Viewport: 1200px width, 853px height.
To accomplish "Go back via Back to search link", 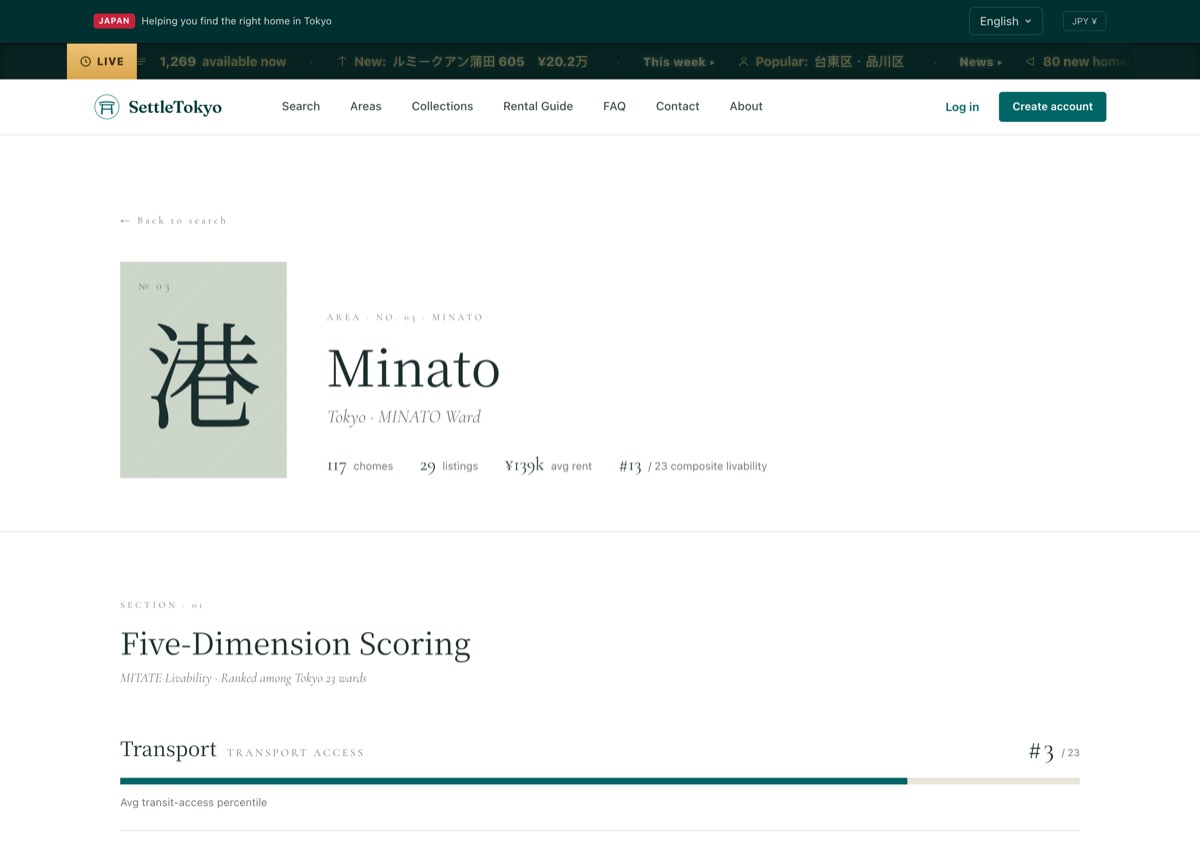I will [173, 220].
